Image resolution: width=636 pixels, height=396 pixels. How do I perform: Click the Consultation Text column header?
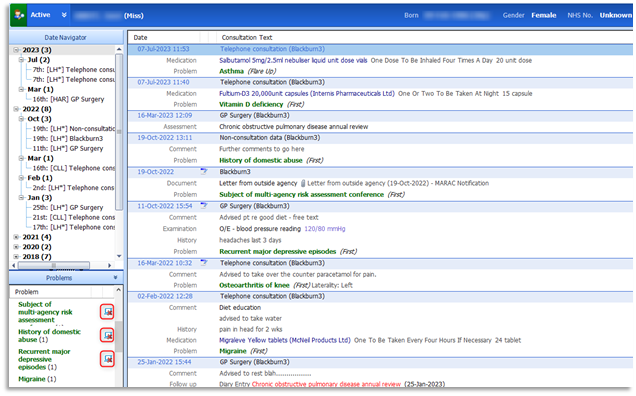(247, 37)
